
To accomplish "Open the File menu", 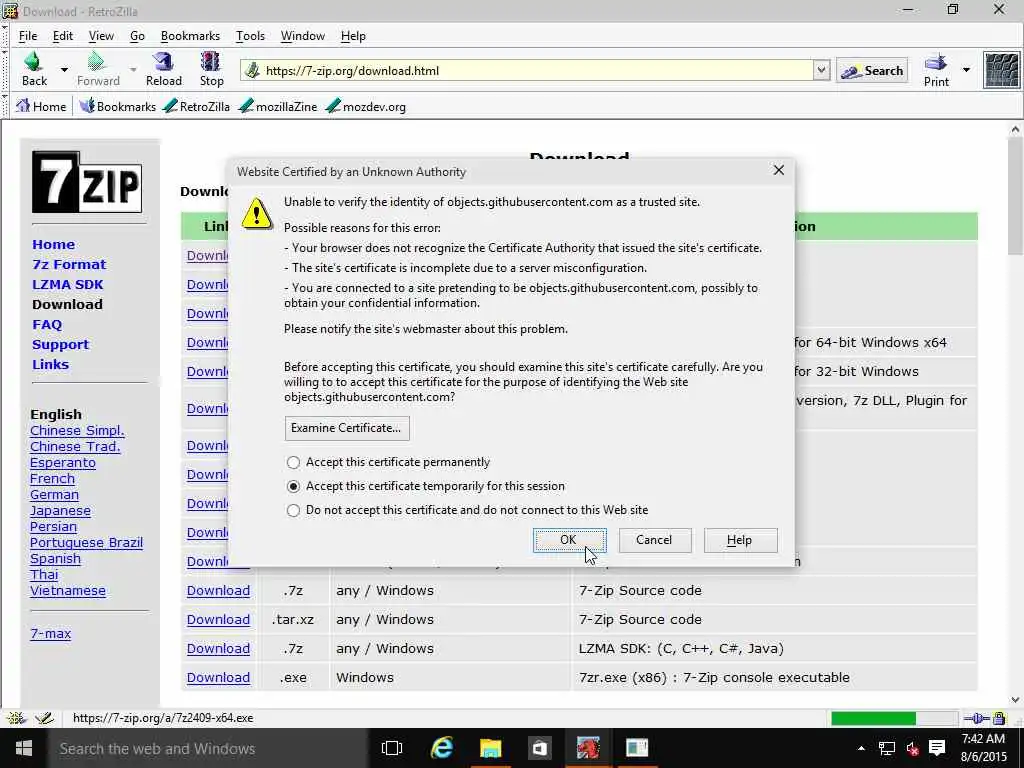I will click(27, 36).
